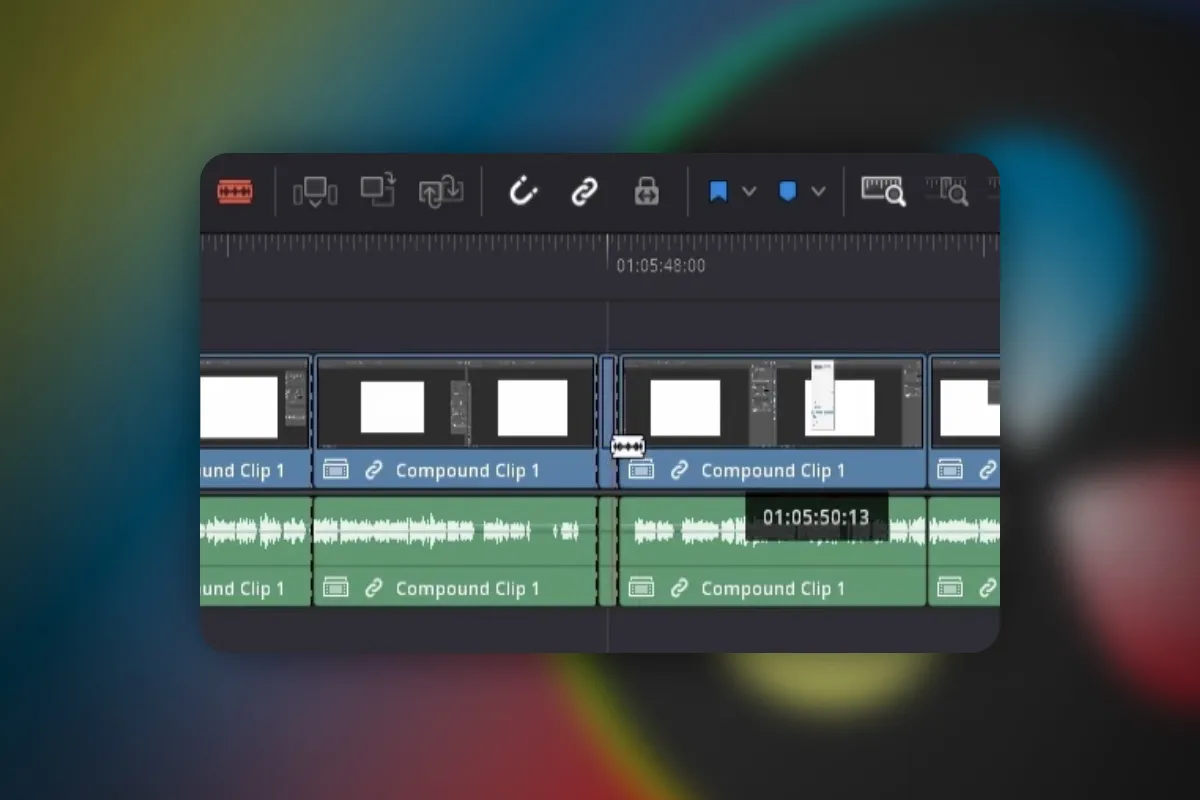
Task: Click the 01:05:48:00 timecode on ruler
Action: coord(660,265)
